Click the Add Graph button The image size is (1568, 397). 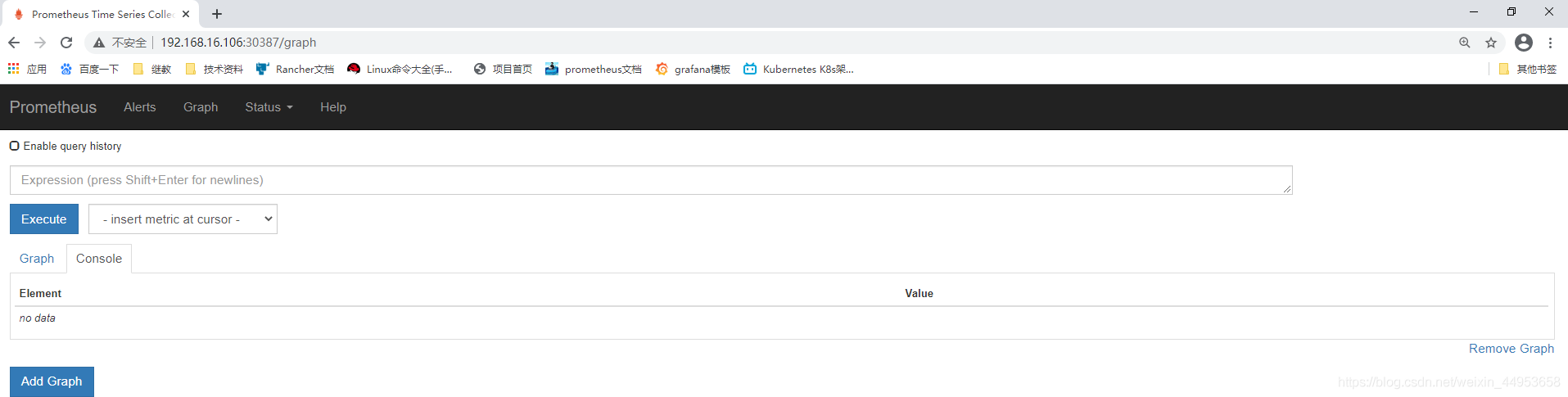(x=52, y=381)
